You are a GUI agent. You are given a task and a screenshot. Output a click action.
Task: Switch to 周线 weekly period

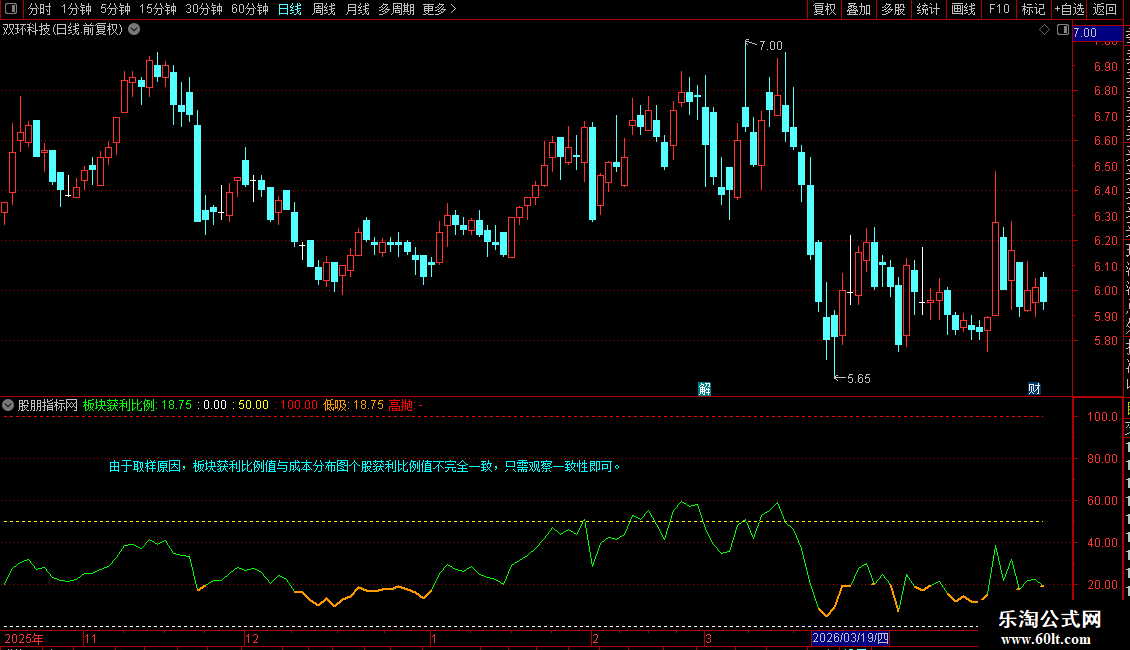(324, 9)
